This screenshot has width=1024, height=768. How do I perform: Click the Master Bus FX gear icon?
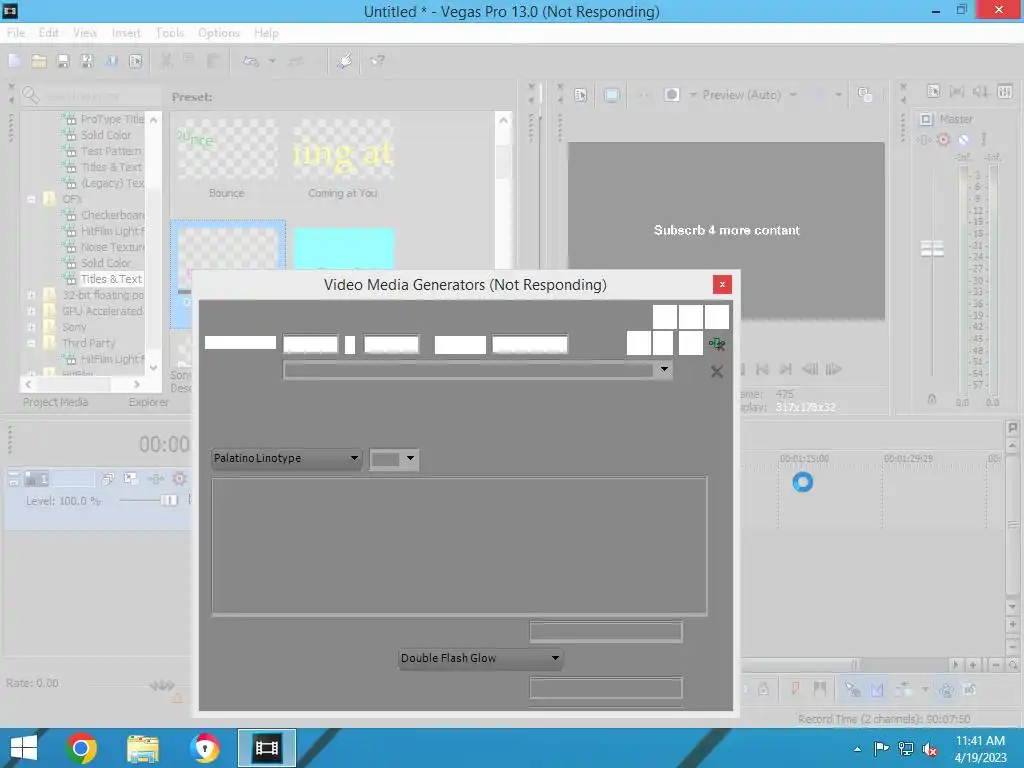(943, 139)
